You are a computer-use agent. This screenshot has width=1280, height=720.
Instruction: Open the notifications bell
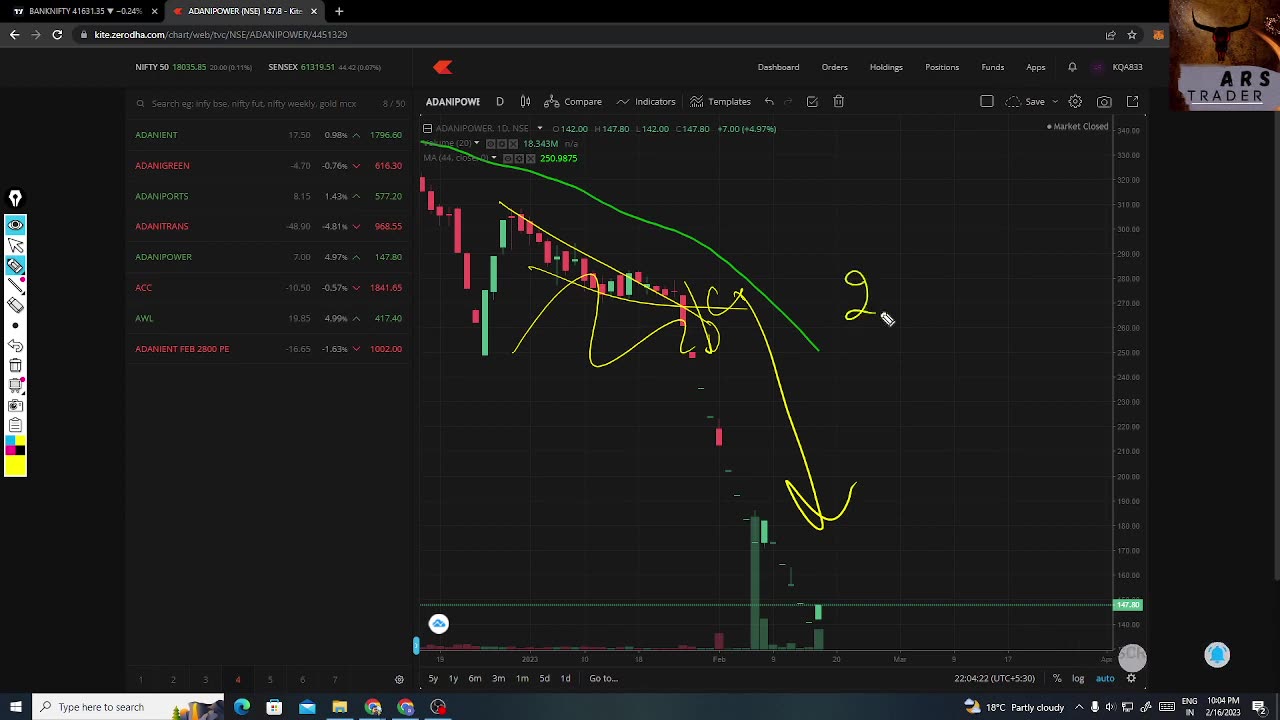pos(1072,67)
